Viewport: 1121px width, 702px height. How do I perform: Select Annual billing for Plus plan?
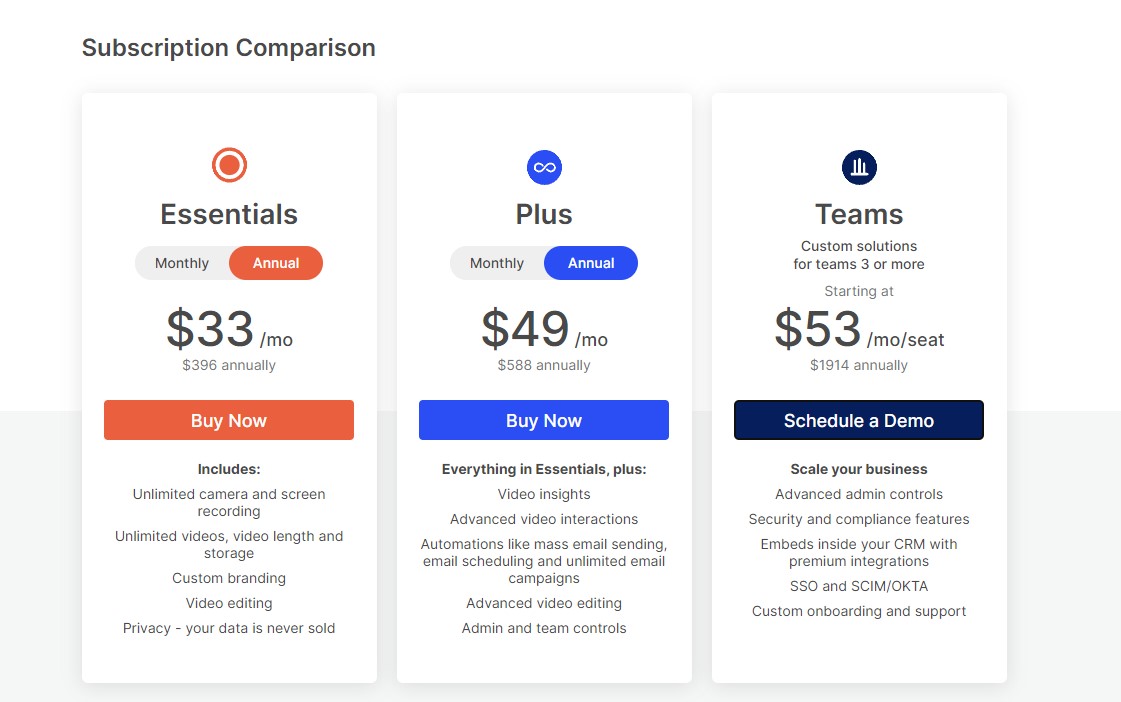click(591, 263)
